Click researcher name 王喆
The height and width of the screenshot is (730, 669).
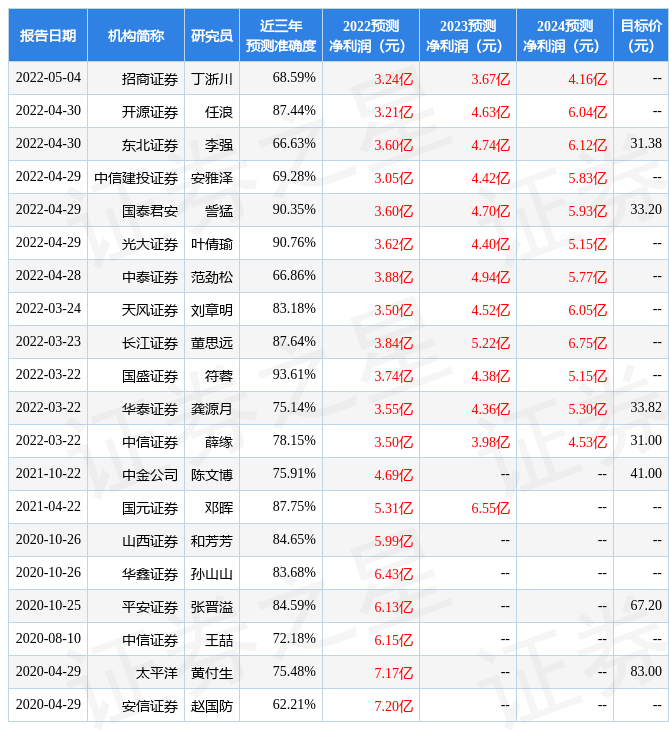click(219, 641)
